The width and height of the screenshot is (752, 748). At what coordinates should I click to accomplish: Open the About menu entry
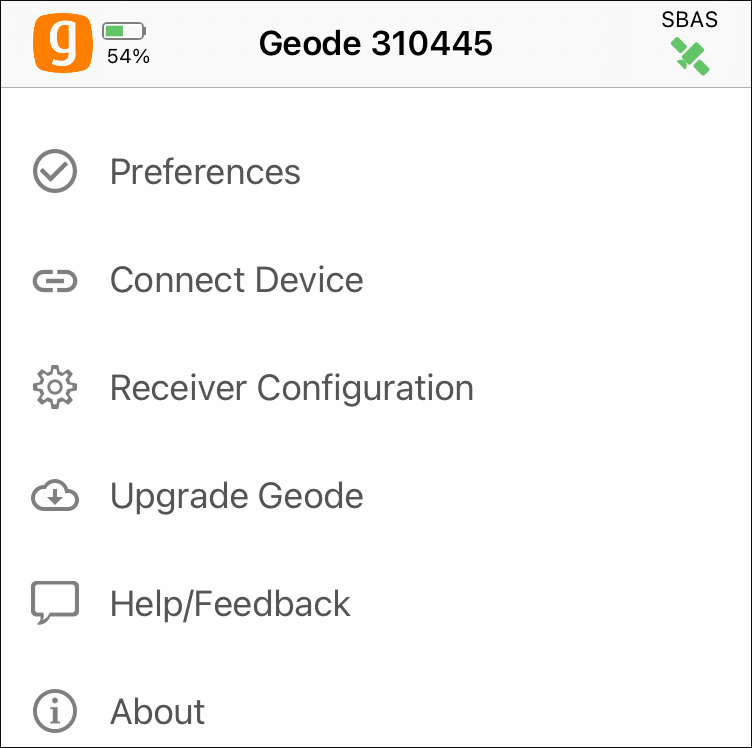click(157, 712)
